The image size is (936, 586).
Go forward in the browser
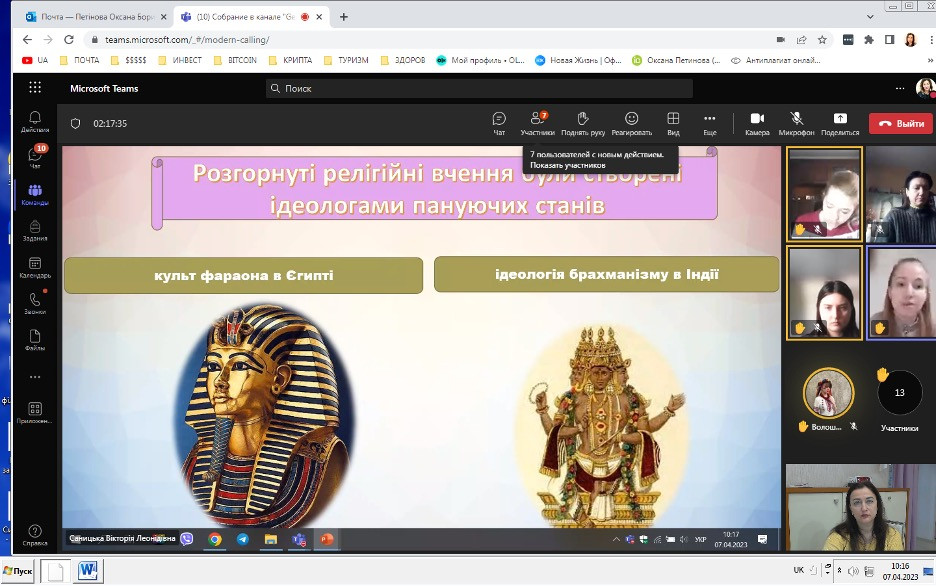(x=48, y=39)
